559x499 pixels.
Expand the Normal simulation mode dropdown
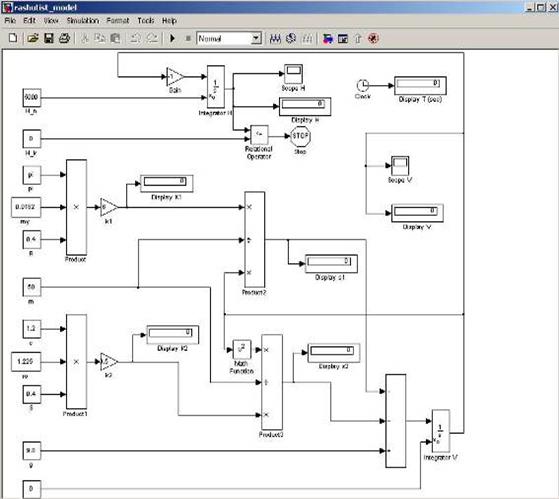coord(256,38)
